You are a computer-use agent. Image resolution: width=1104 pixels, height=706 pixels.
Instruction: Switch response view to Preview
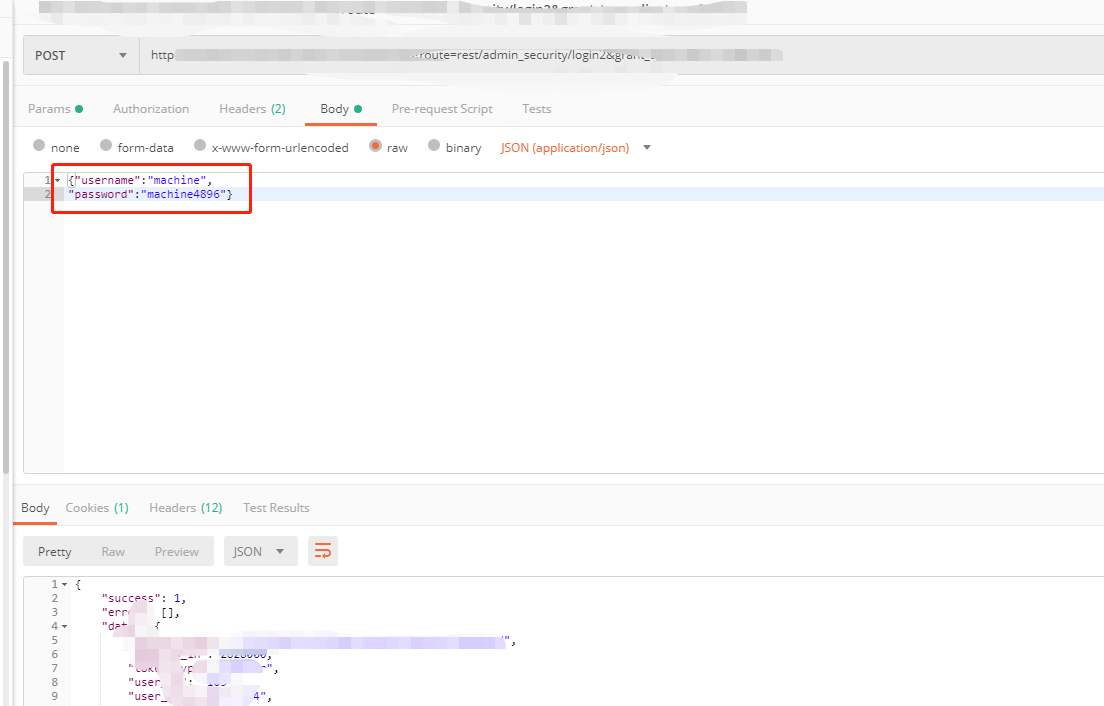(x=177, y=551)
